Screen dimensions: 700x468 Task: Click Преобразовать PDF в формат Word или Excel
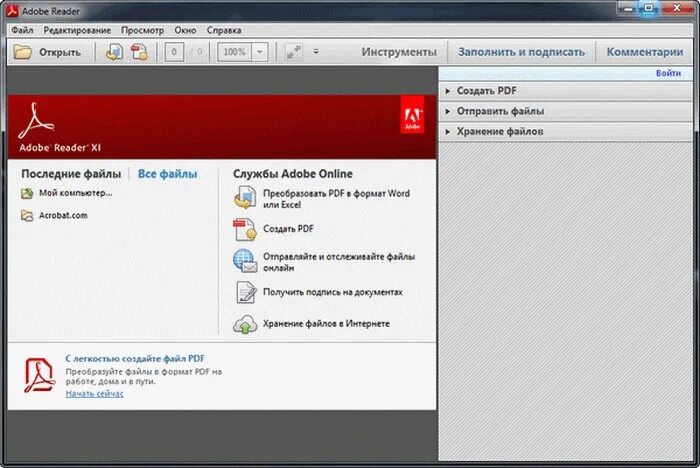[336, 199]
